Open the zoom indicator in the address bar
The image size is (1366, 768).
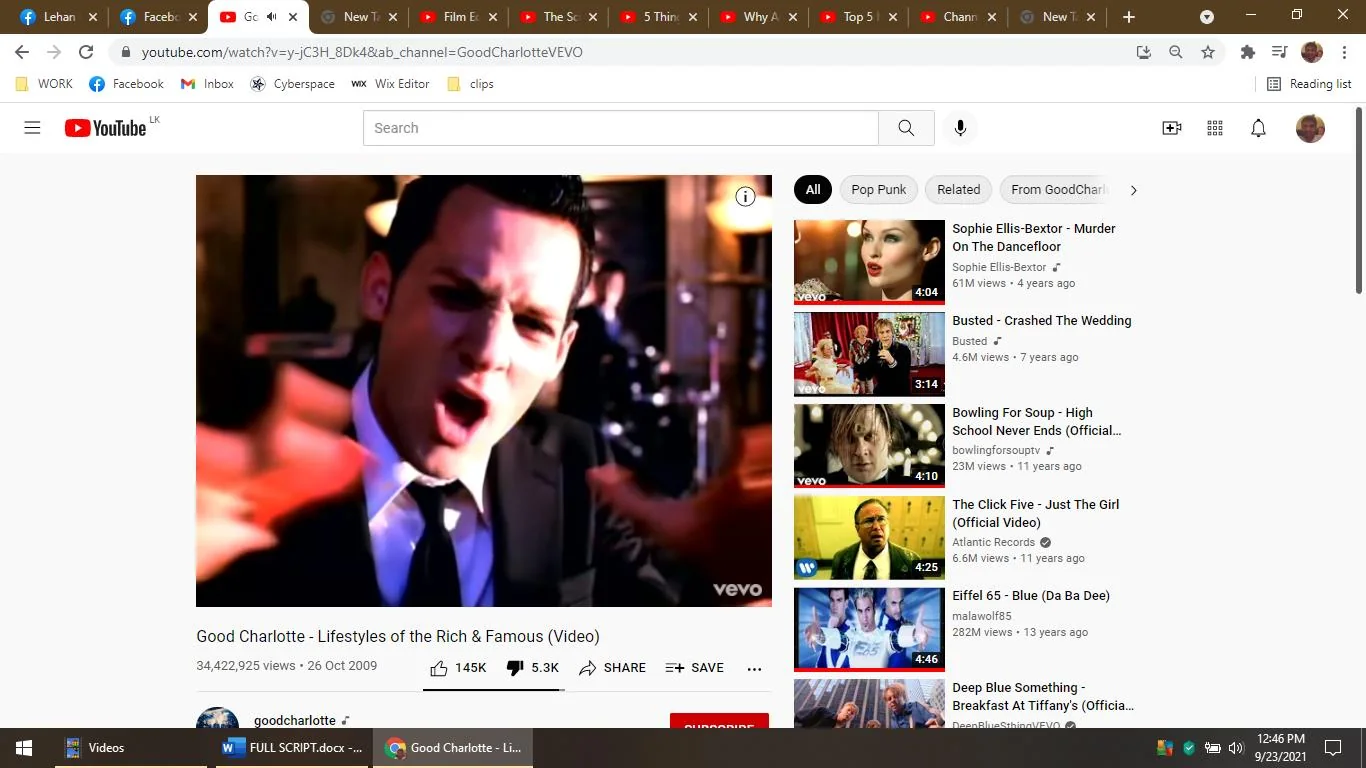(1176, 52)
